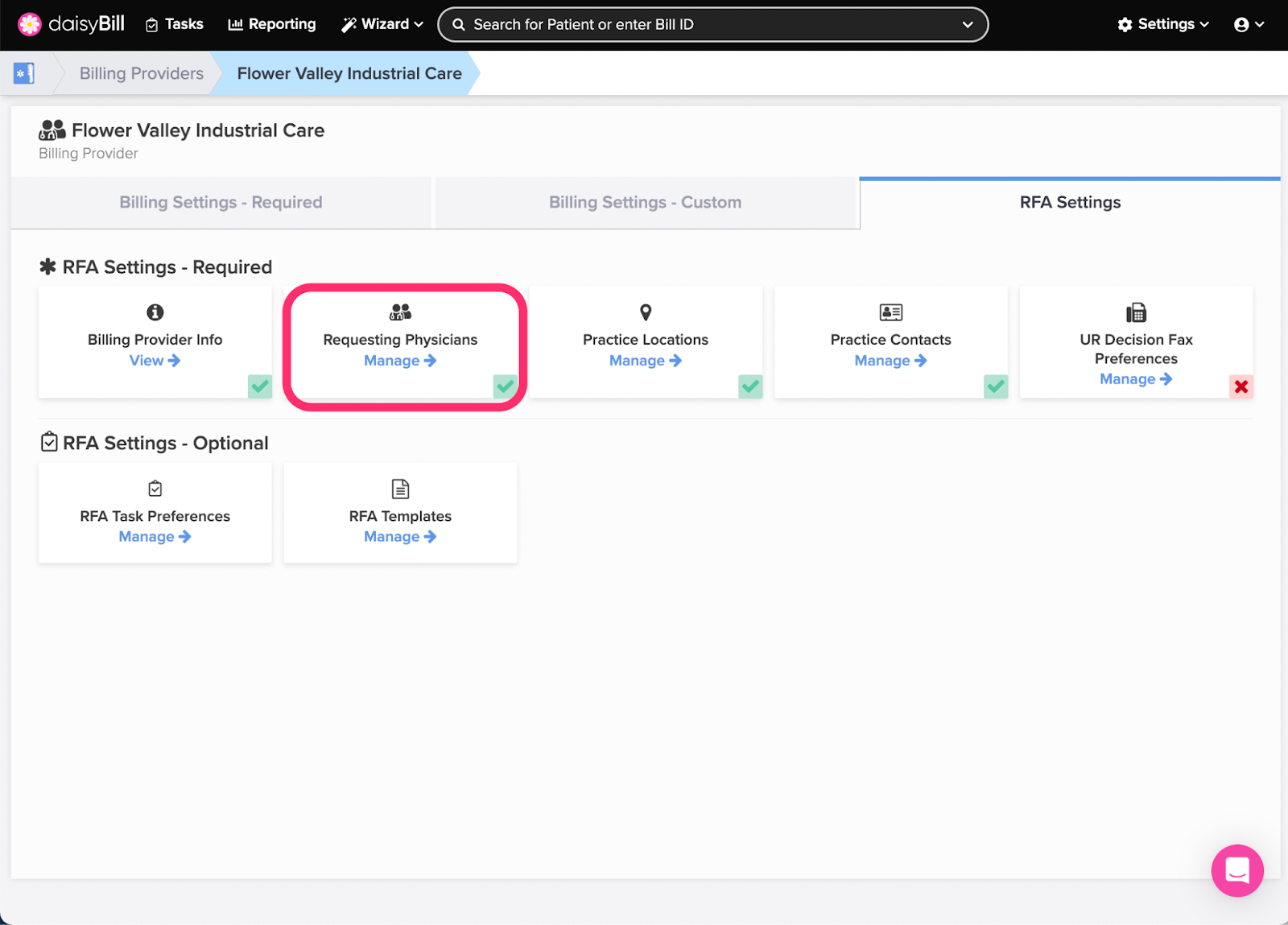
Task: Click 'RFA Task Preferences' card title
Action: [155, 516]
